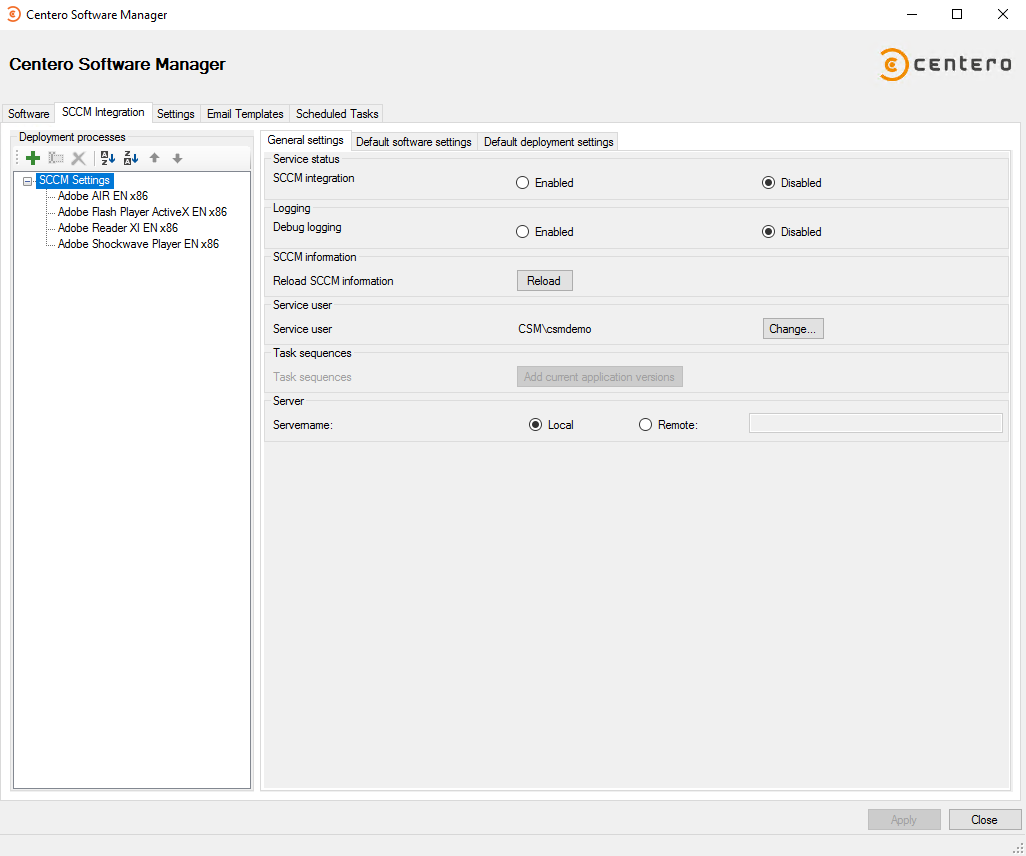Viewport: 1026px width, 856px height.
Task: Minimize the Centero Software Manager window
Action: pos(912,14)
